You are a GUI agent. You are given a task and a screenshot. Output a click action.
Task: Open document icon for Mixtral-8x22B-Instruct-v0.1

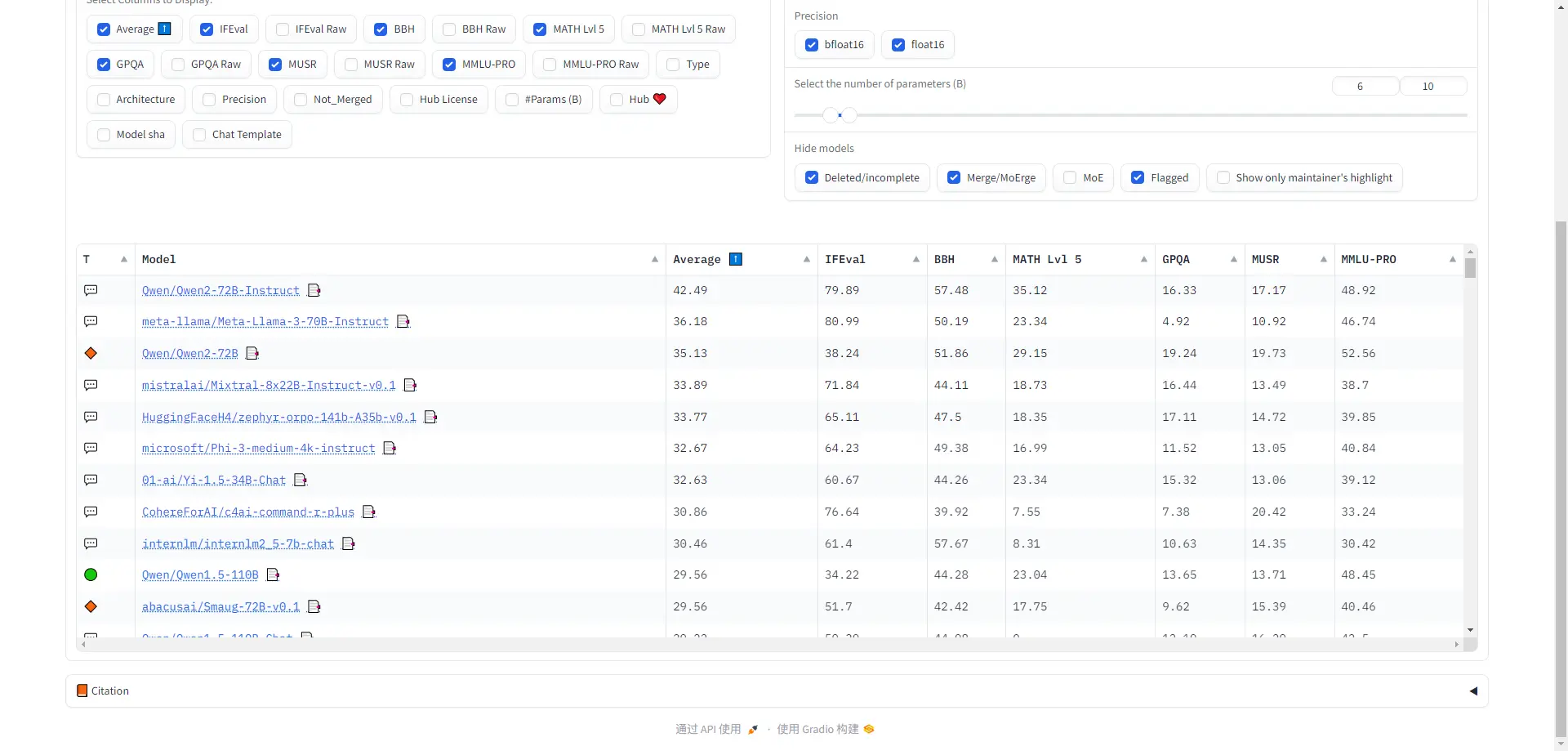coord(411,385)
